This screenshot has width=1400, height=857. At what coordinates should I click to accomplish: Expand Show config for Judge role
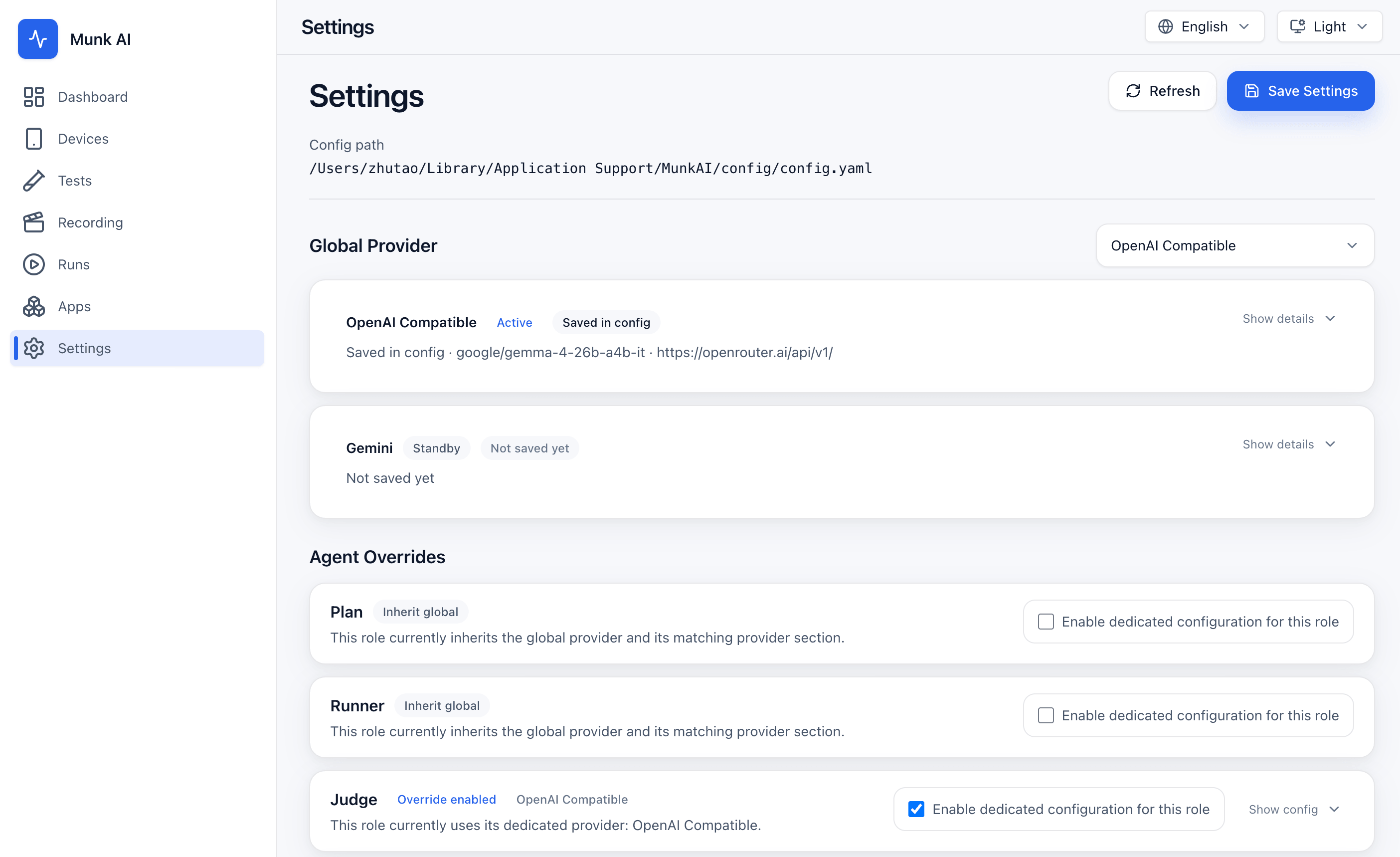(1294, 809)
